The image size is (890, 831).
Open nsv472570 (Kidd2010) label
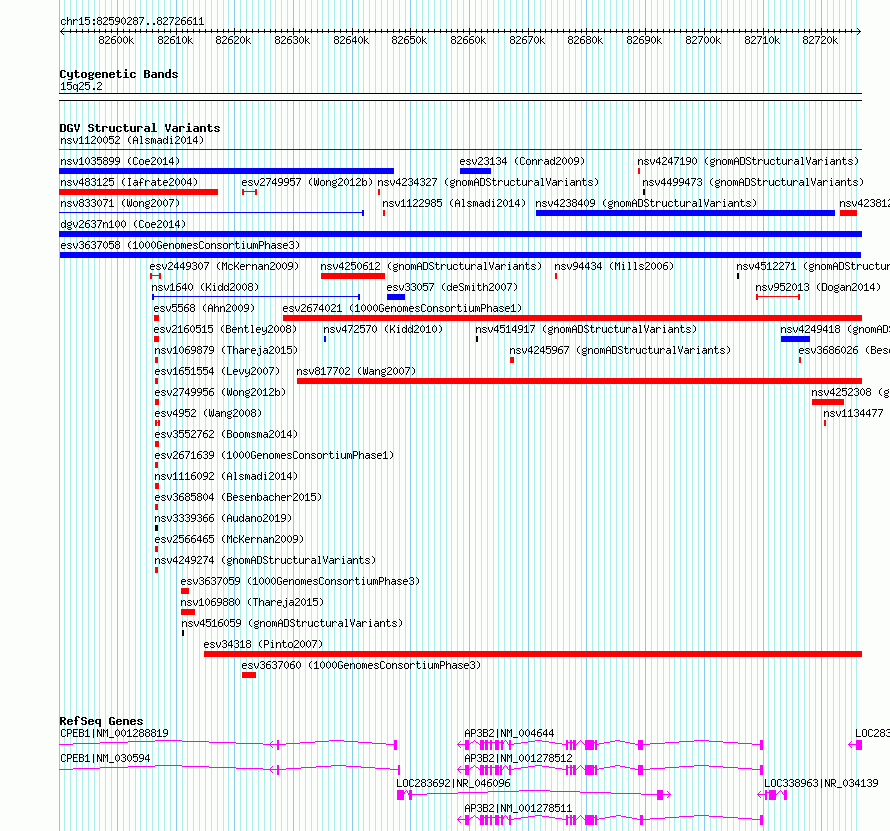coord(383,329)
